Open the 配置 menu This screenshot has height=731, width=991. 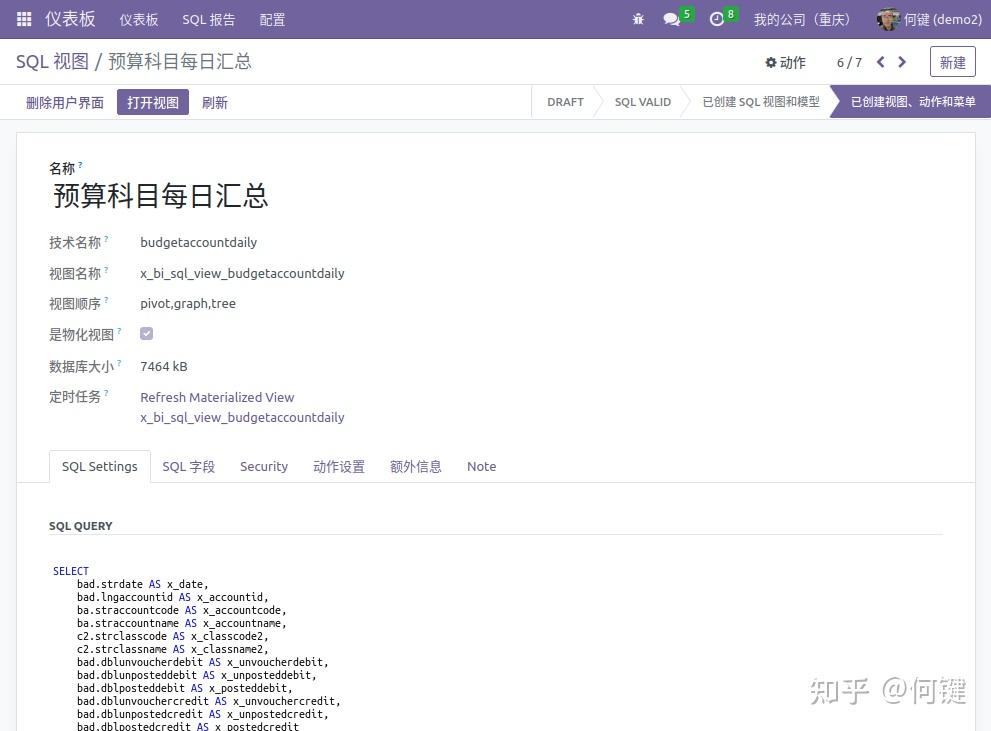pos(271,19)
